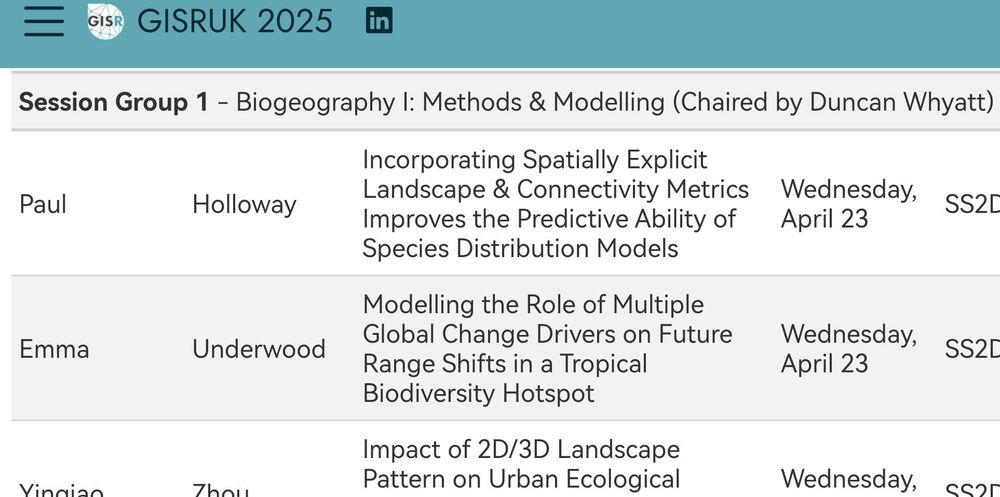Click surname Underwood
The width and height of the screenshot is (1000, 497).
click(x=259, y=349)
